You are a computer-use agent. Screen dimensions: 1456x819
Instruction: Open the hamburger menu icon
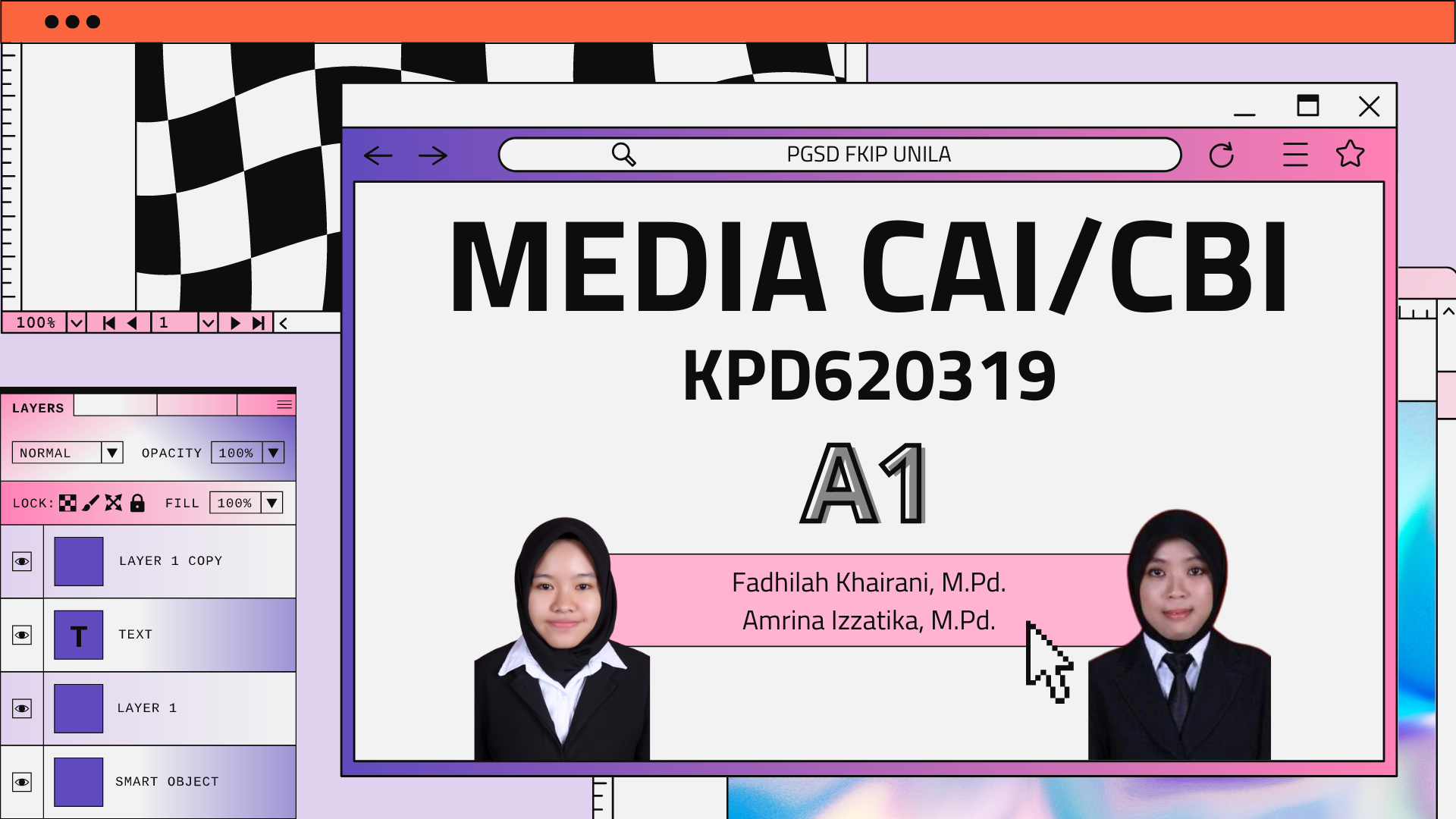1295,155
